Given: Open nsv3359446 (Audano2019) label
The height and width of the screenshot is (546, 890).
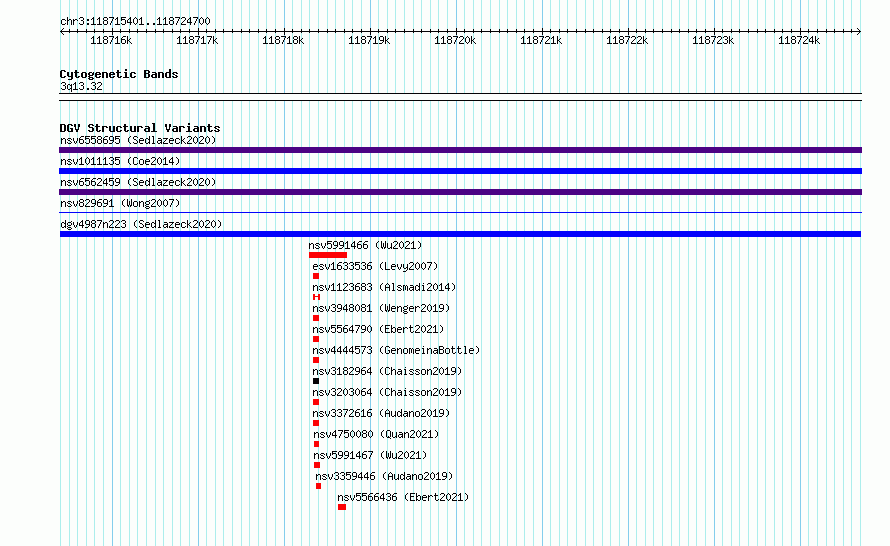Looking at the screenshot, I should pos(384,476).
